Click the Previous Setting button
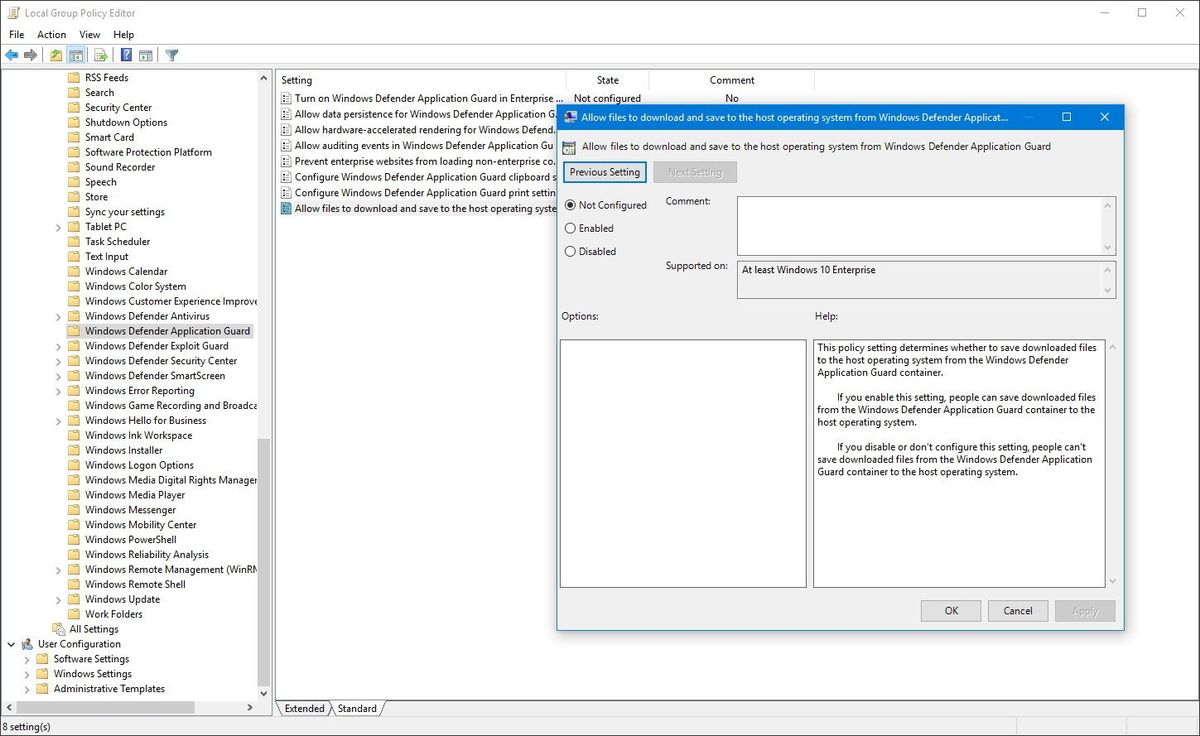 pyautogui.click(x=604, y=171)
